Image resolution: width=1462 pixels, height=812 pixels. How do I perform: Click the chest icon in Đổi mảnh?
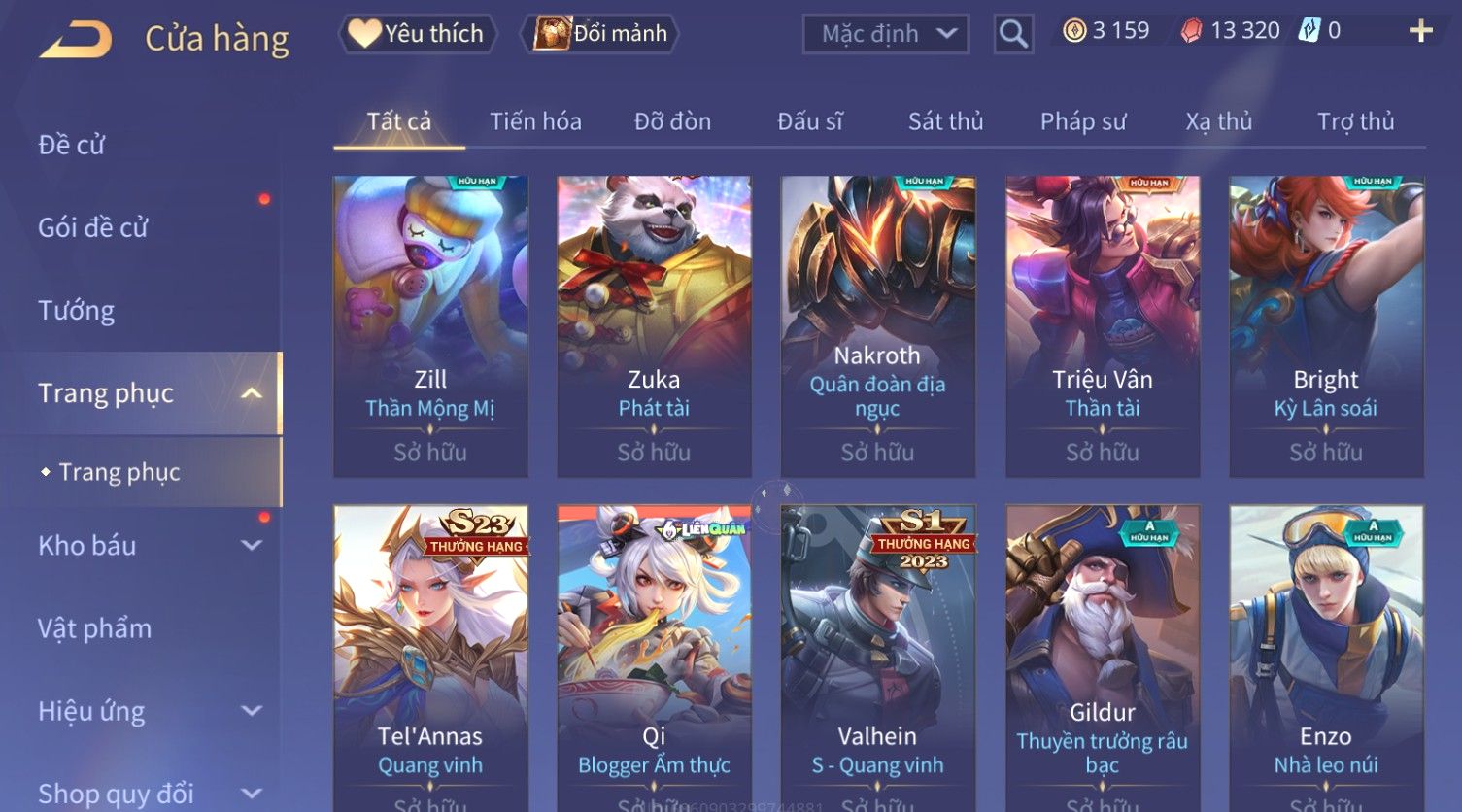[x=552, y=33]
